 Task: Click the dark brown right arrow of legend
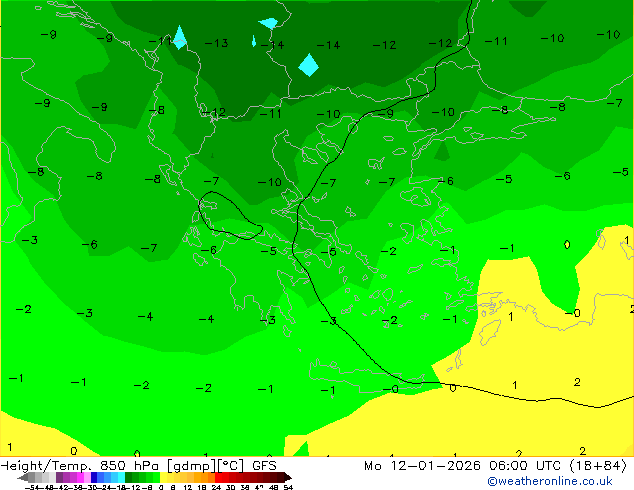click(x=287, y=477)
